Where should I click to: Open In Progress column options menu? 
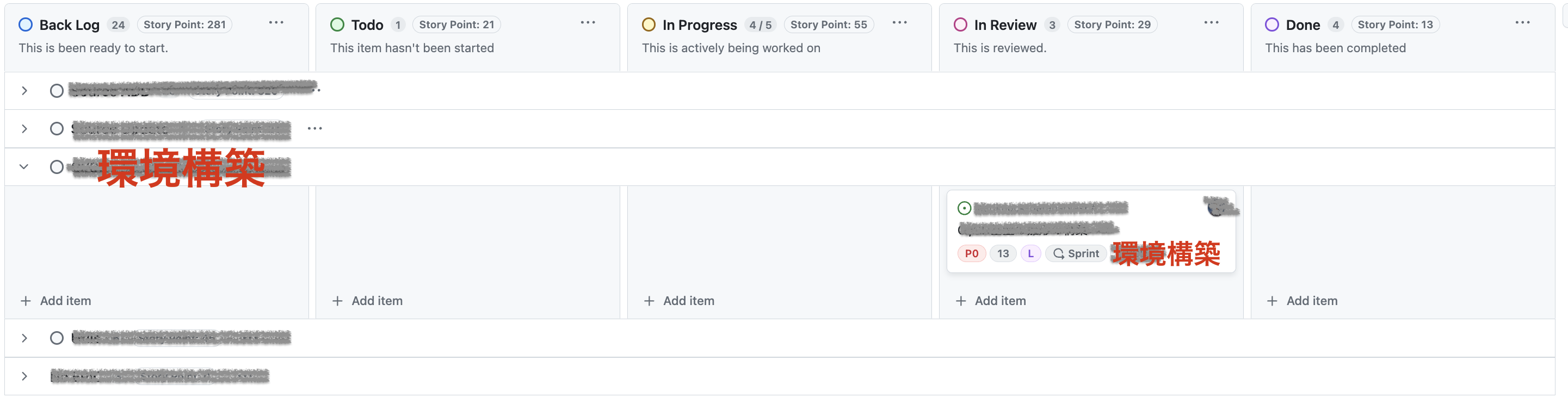point(899,23)
